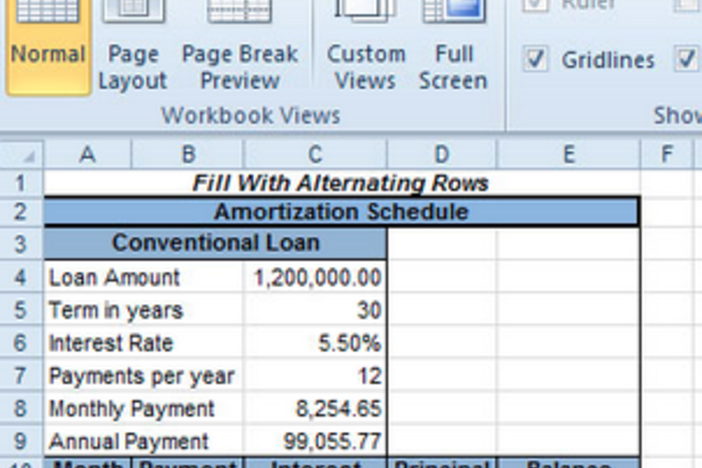Select column F header
Screen dimensions: 702x468
[x=667, y=155]
